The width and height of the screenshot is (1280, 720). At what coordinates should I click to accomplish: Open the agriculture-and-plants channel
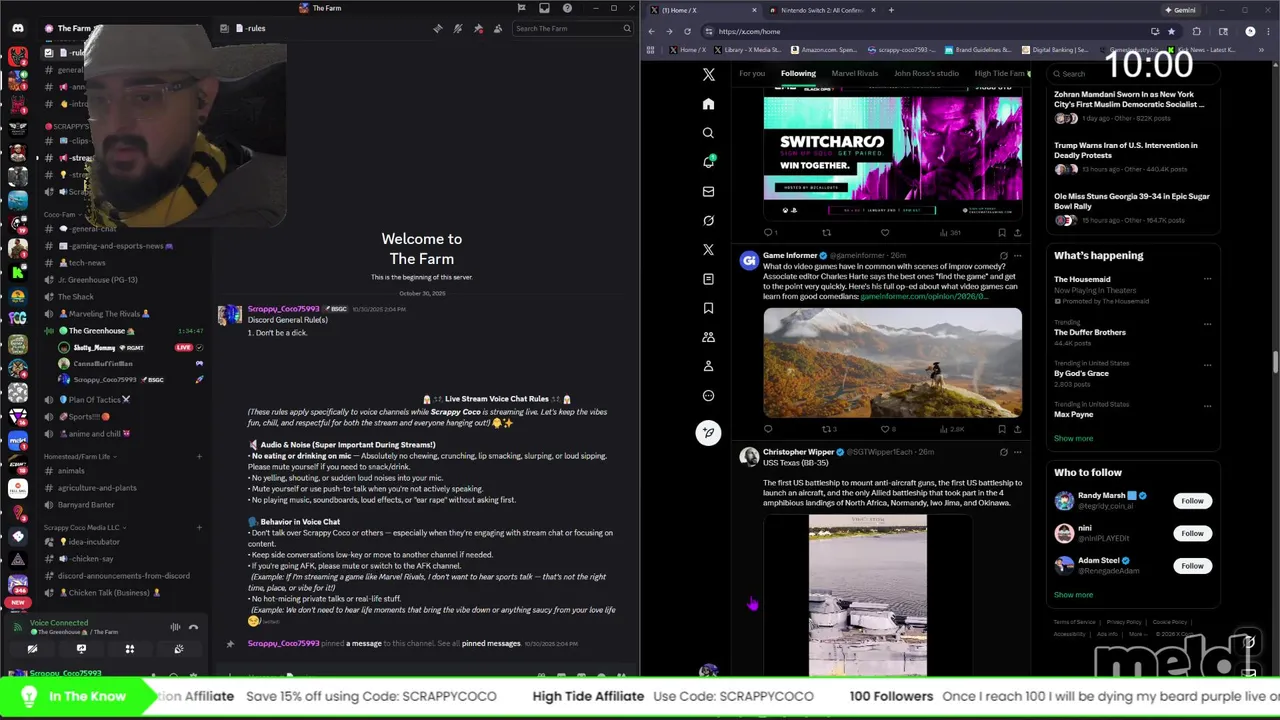click(x=97, y=488)
